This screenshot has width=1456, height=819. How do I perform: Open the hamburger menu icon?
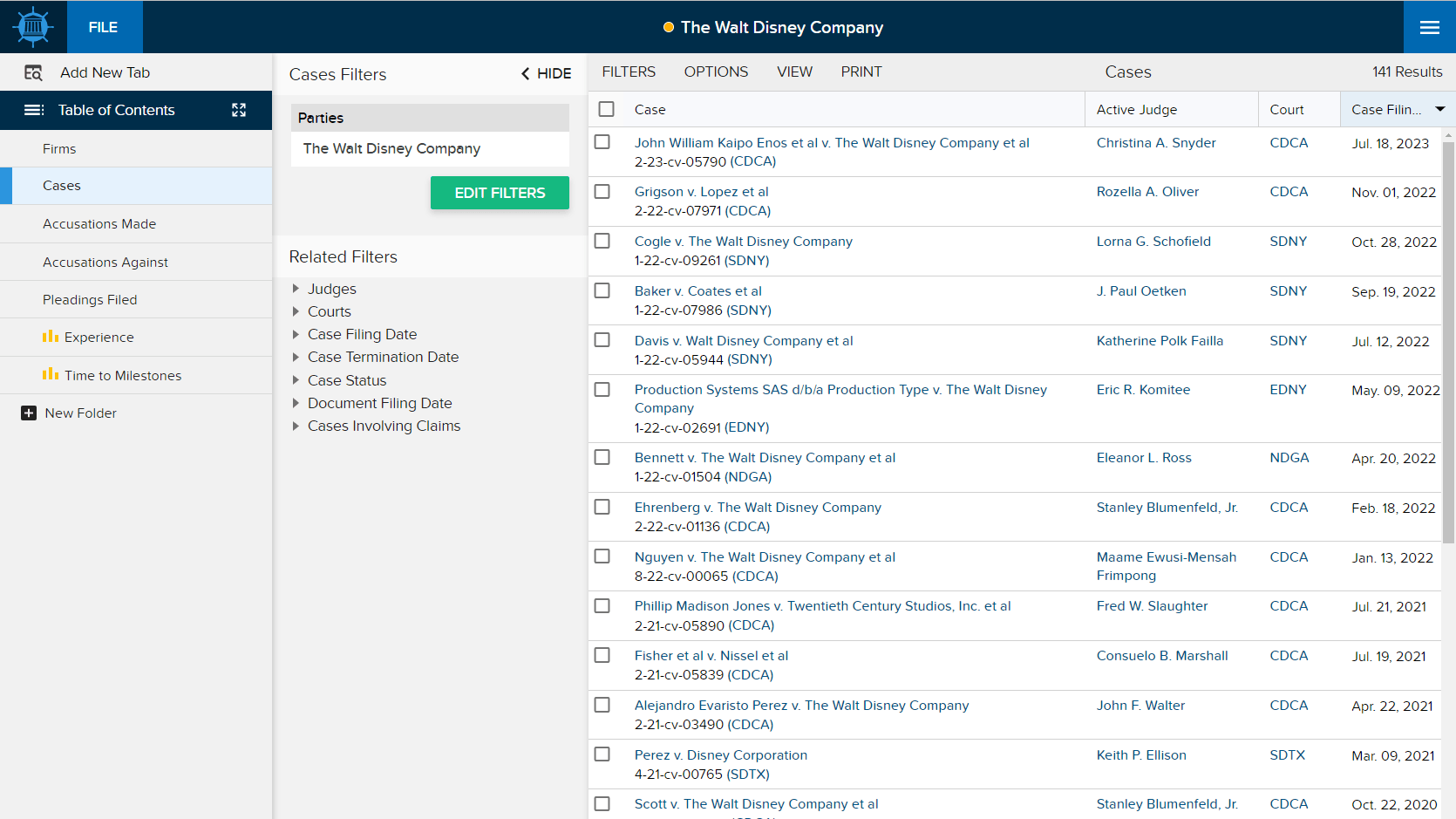1430,28
